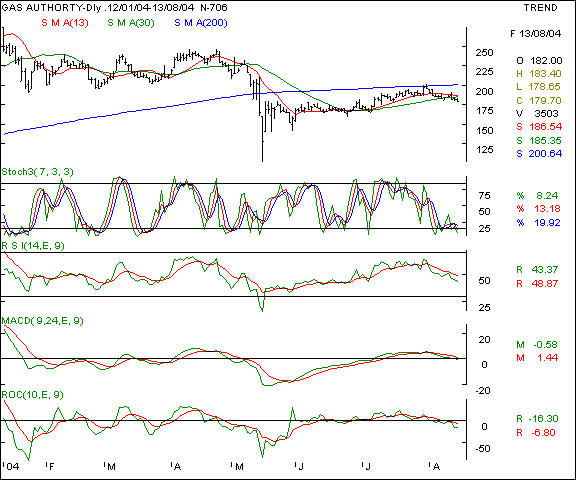This screenshot has width=576, height=480.
Task: Click the RSI(14,E, 9) indicator label
Action: 33,246
